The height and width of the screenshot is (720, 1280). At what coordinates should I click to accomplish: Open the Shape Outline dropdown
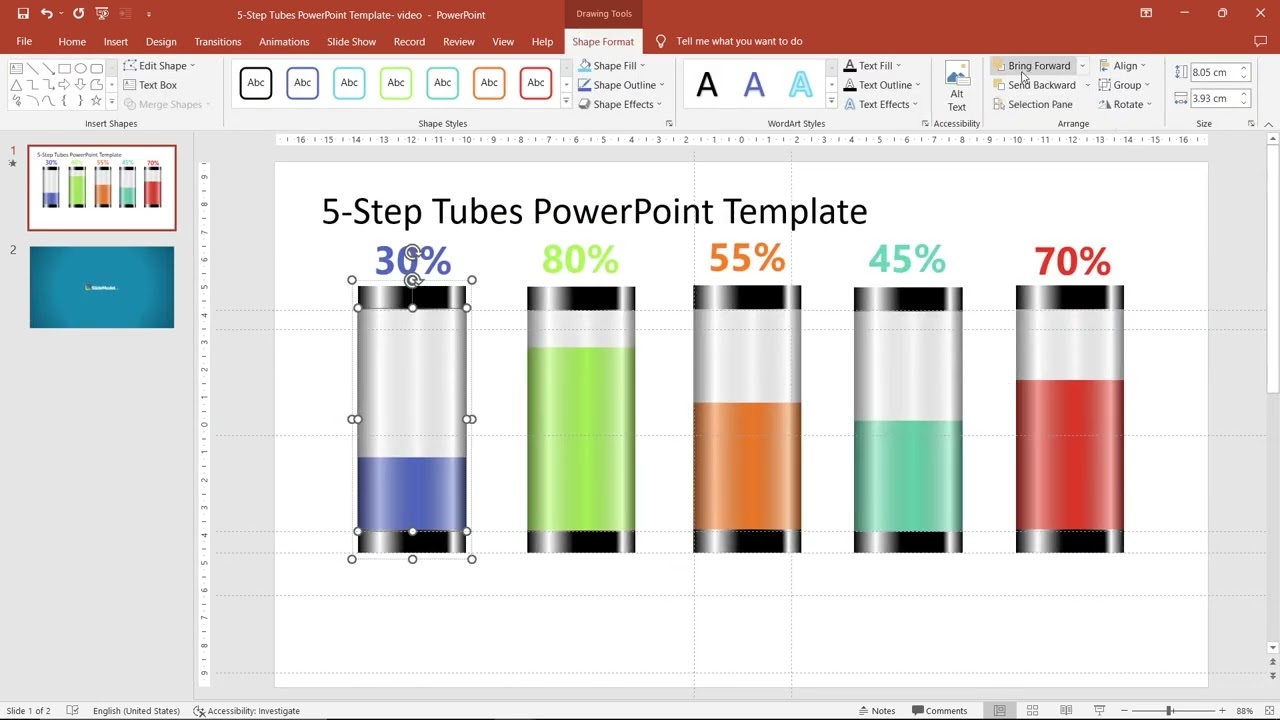coord(621,85)
